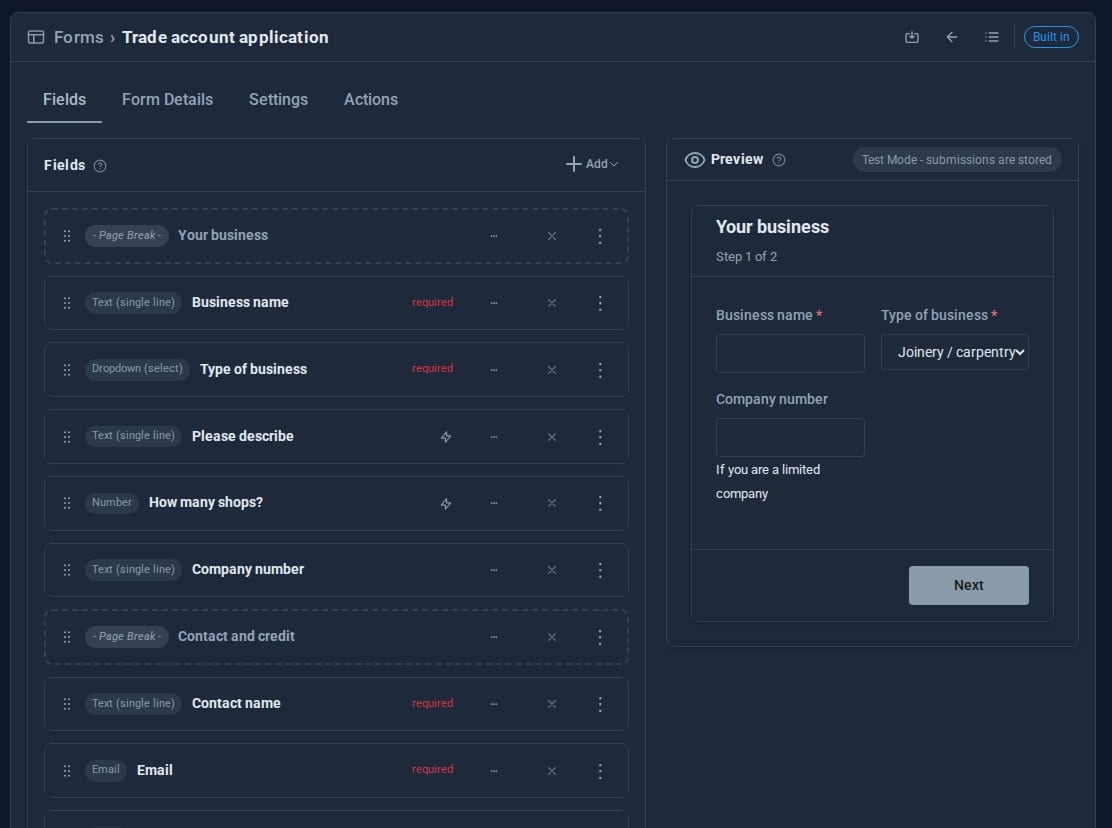
Task: Open the Type of business select dropdown
Action: coord(955,352)
